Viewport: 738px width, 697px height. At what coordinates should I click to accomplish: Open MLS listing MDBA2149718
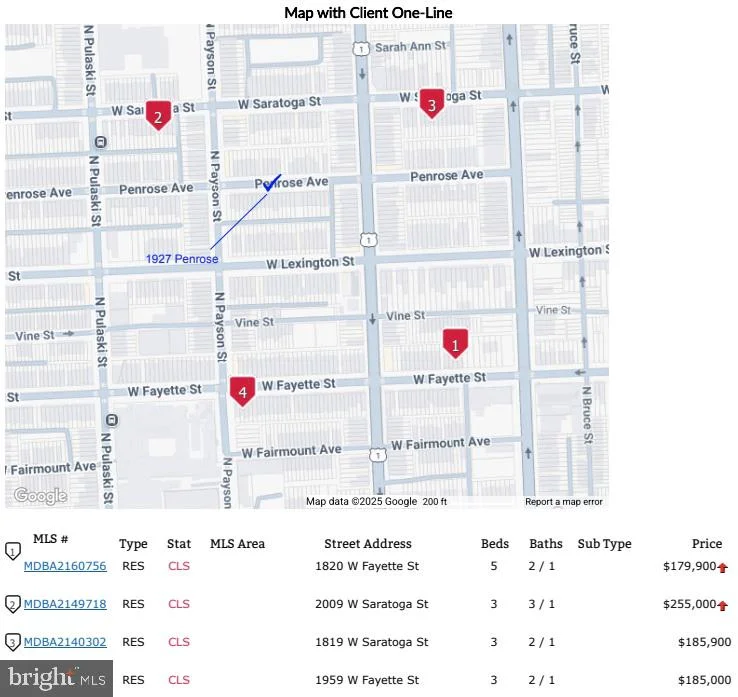point(65,604)
